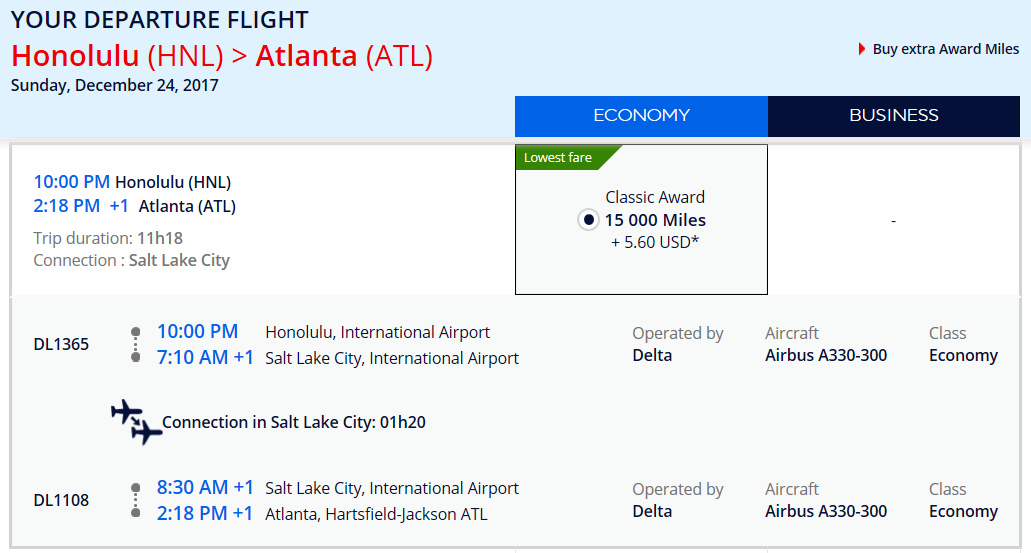
Task: Select the Classic Award radio button
Action: 588,220
